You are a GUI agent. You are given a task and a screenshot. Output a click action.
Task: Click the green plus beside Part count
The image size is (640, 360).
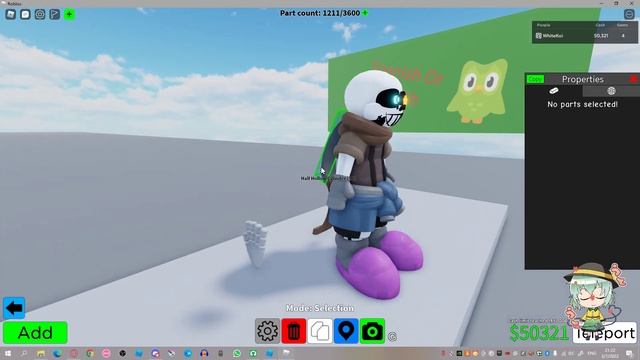coord(365,13)
